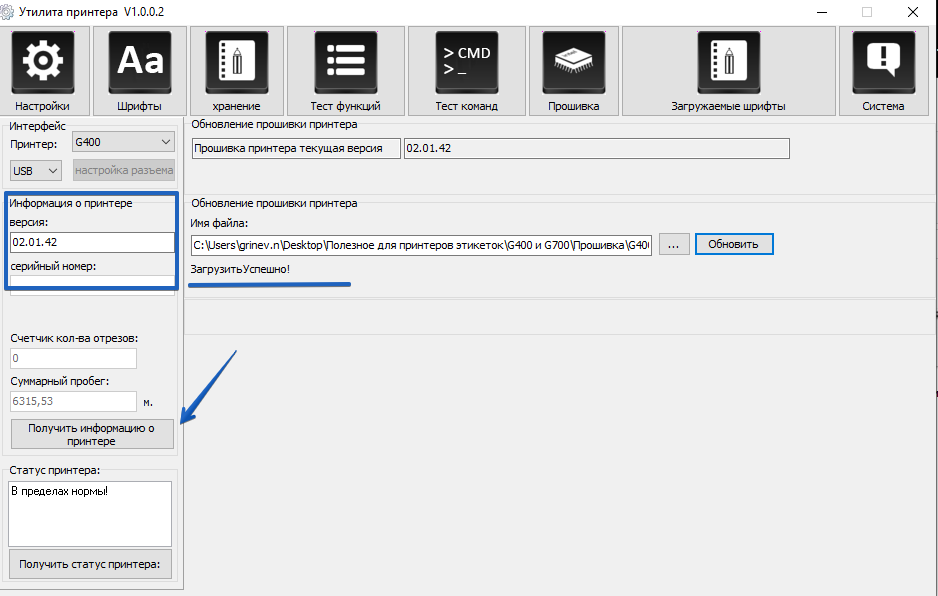Open the Настройки gear icon
Screen dimensions: 938x596
click(x=42, y=62)
